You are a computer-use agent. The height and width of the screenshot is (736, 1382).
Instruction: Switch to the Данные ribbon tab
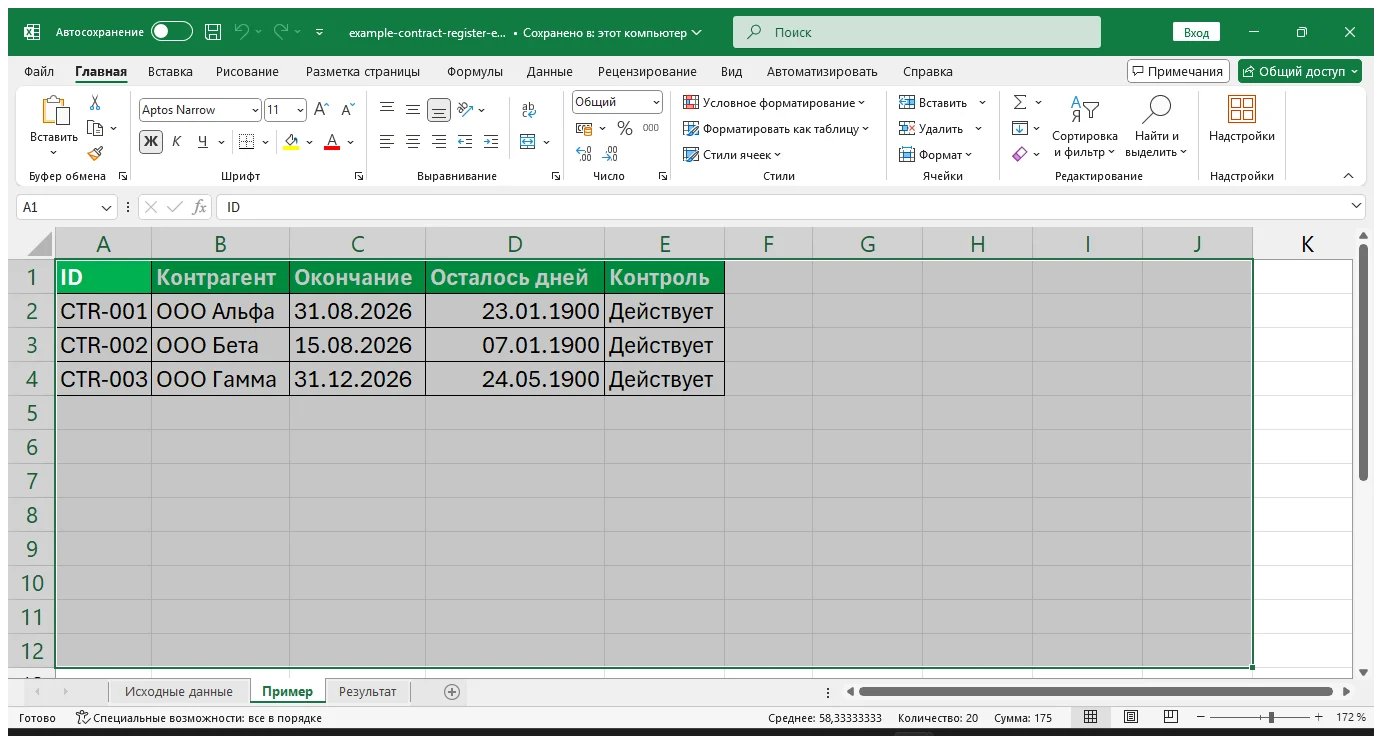tap(550, 72)
